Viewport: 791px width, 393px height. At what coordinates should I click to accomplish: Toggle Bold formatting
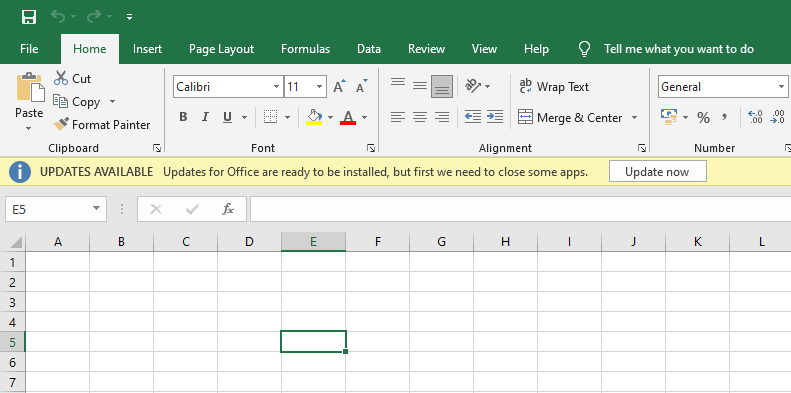tap(183, 118)
